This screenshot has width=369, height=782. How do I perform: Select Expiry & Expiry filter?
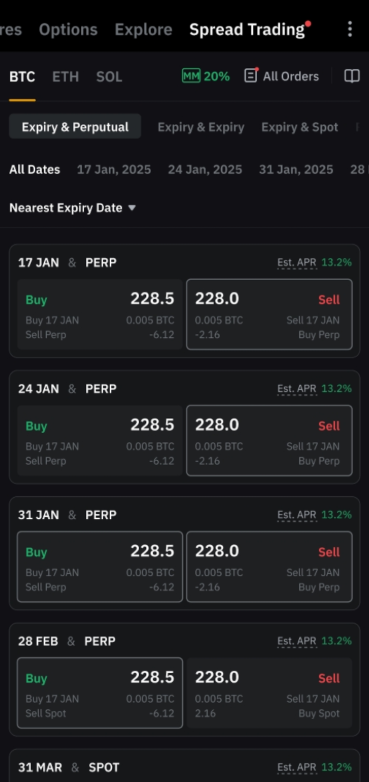[201, 127]
